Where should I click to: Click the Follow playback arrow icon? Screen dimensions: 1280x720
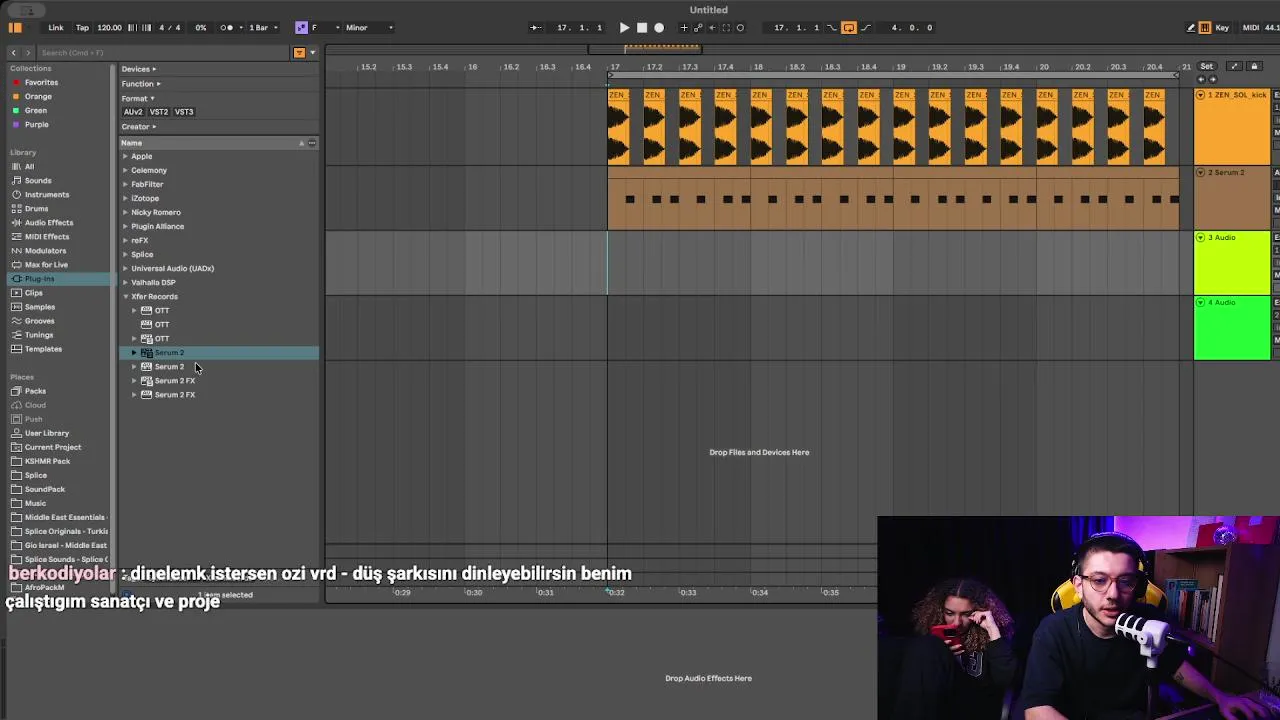pos(535,27)
